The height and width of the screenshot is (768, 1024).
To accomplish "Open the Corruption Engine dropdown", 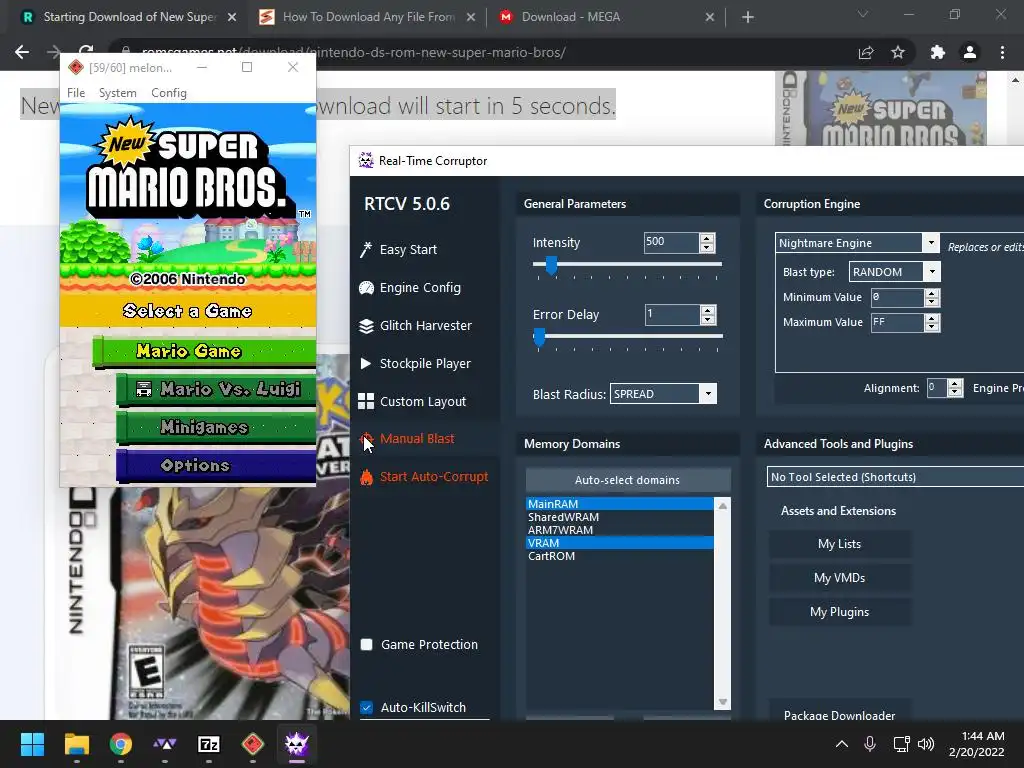I will pyautogui.click(x=931, y=243).
